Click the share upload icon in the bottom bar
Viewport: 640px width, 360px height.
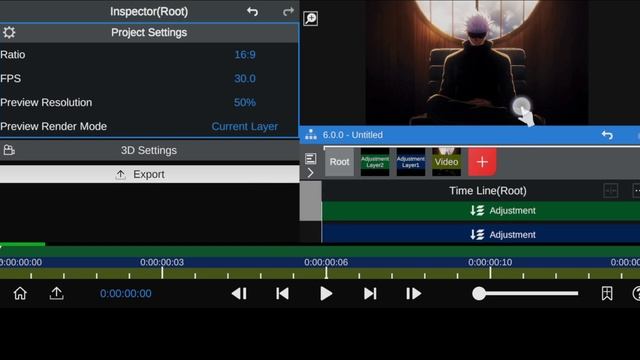pyautogui.click(x=56, y=293)
